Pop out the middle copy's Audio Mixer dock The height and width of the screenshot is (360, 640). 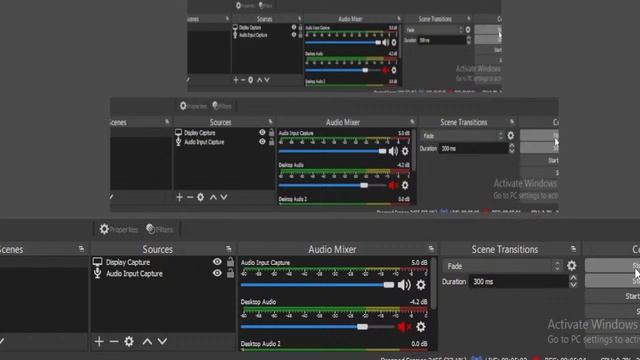click(412, 122)
